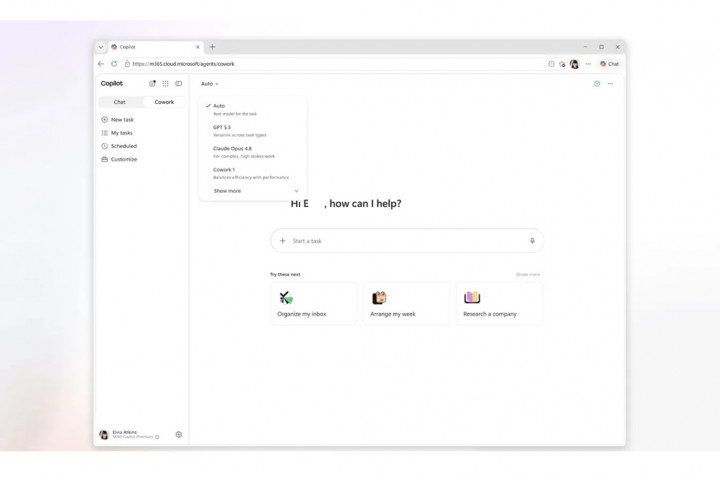Click the new chat compose icon beside Copilot
720x478 pixels.
click(152, 84)
